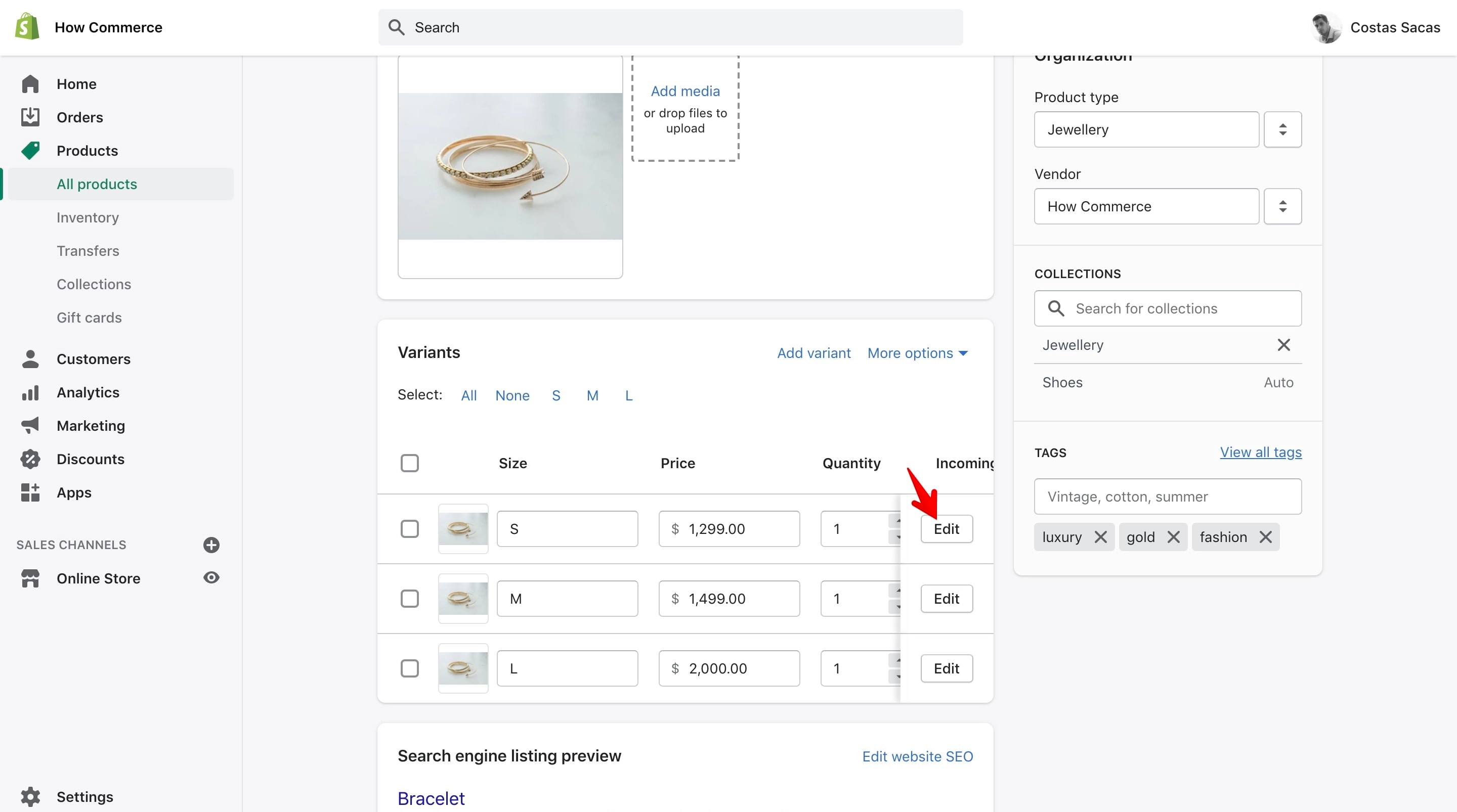Screen dimensions: 1457x812
Task: Click the Orders inbox icon
Action: pyautogui.click(x=30, y=117)
